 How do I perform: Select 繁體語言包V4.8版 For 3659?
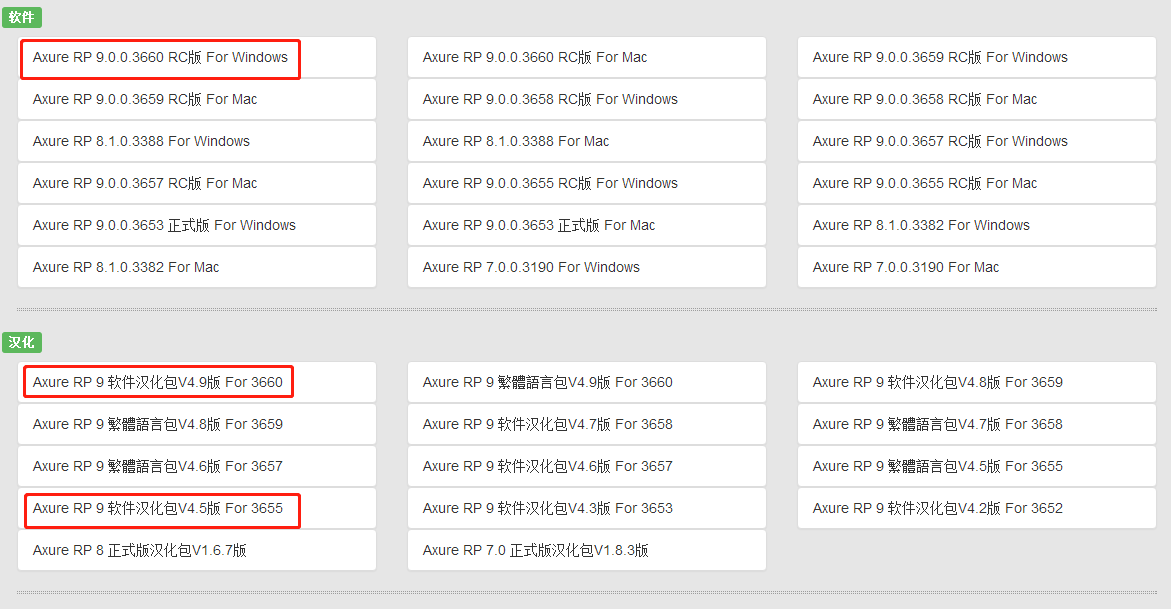(x=196, y=424)
